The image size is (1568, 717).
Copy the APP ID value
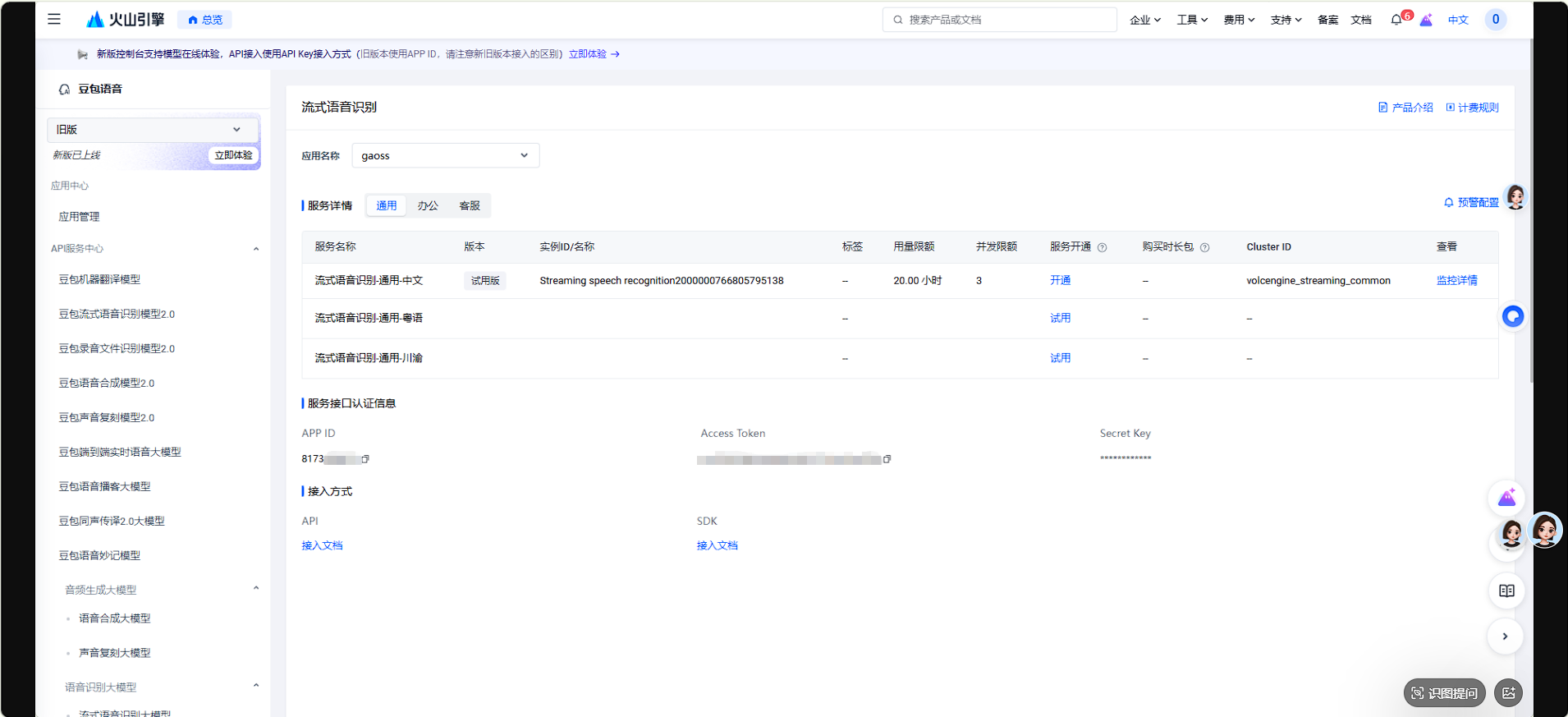tap(365, 459)
